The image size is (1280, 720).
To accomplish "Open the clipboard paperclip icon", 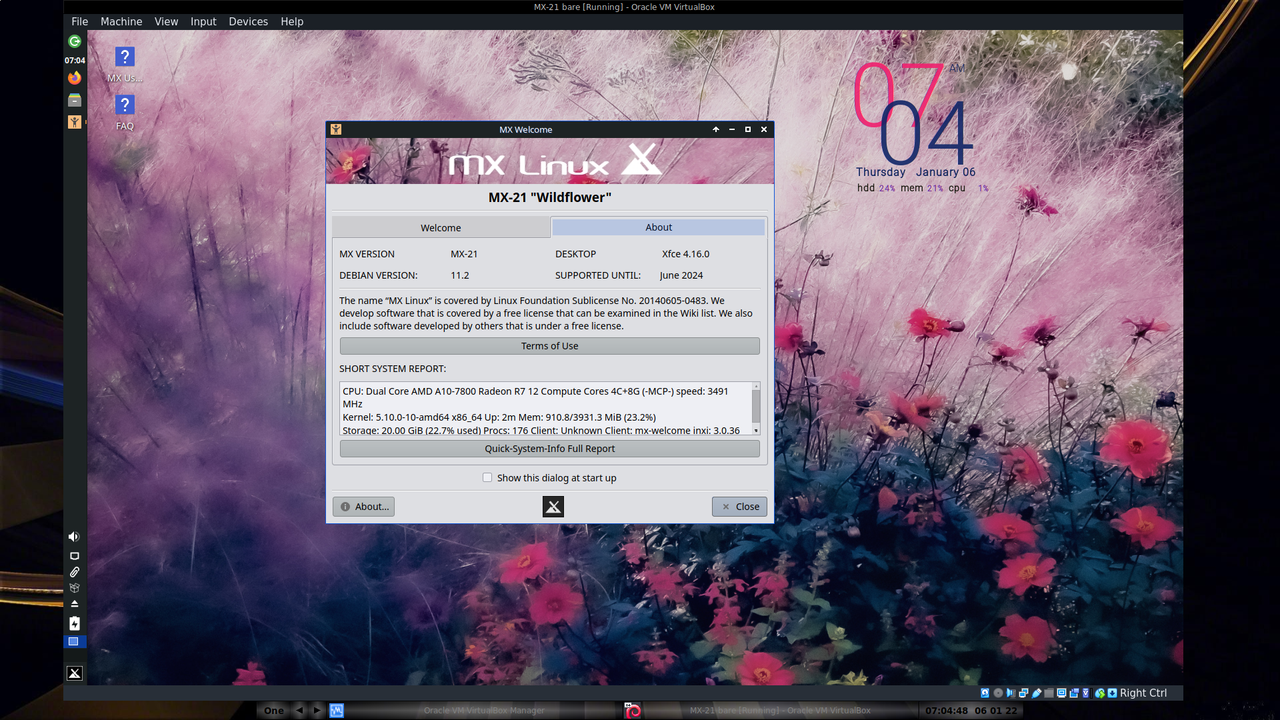I will (74, 572).
